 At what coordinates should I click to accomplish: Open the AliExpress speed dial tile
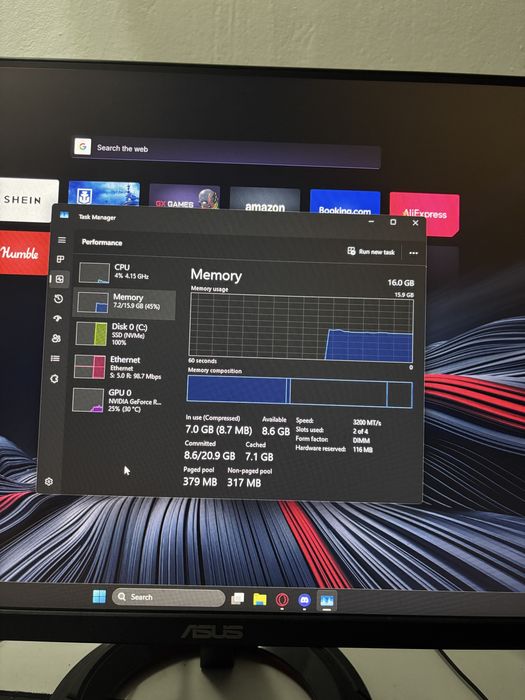pyautogui.click(x=424, y=214)
